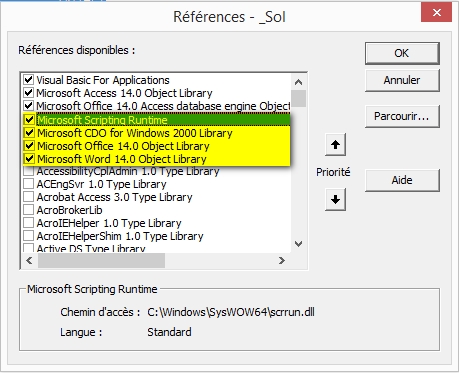Select the Microsoft Scripting Runtime row text
459x373 pixels.
click(x=102, y=120)
